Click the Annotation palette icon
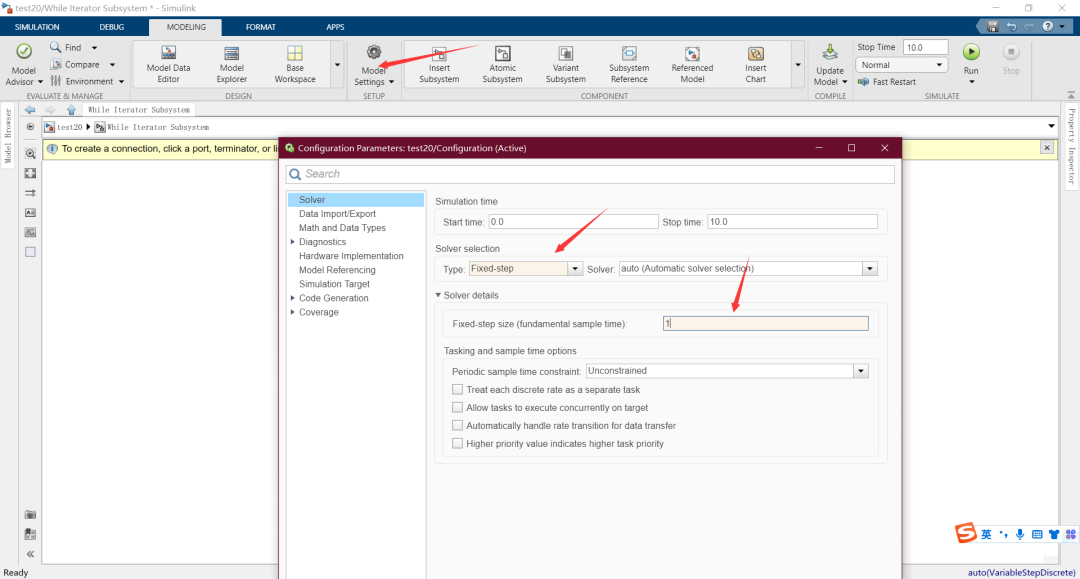Screen dimensions: 1080x579 pyautogui.click(x=30, y=213)
